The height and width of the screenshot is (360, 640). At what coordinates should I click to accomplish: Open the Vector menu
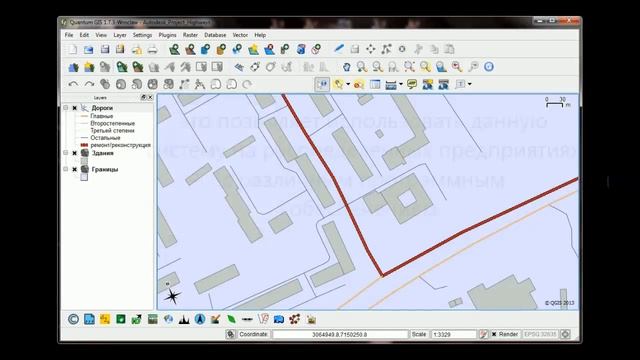pyautogui.click(x=240, y=35)
